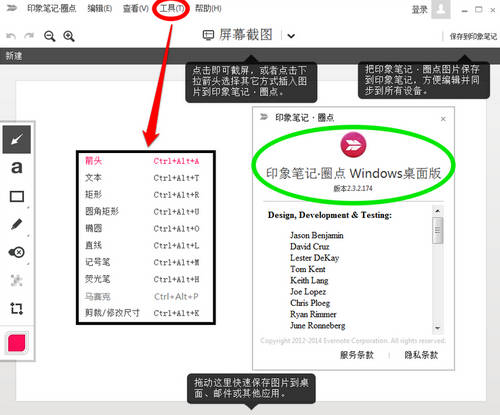Click the 登录 login link
The height and width of the screenshot is (415, 500).
pyautogui.click(x=419, y=10)
